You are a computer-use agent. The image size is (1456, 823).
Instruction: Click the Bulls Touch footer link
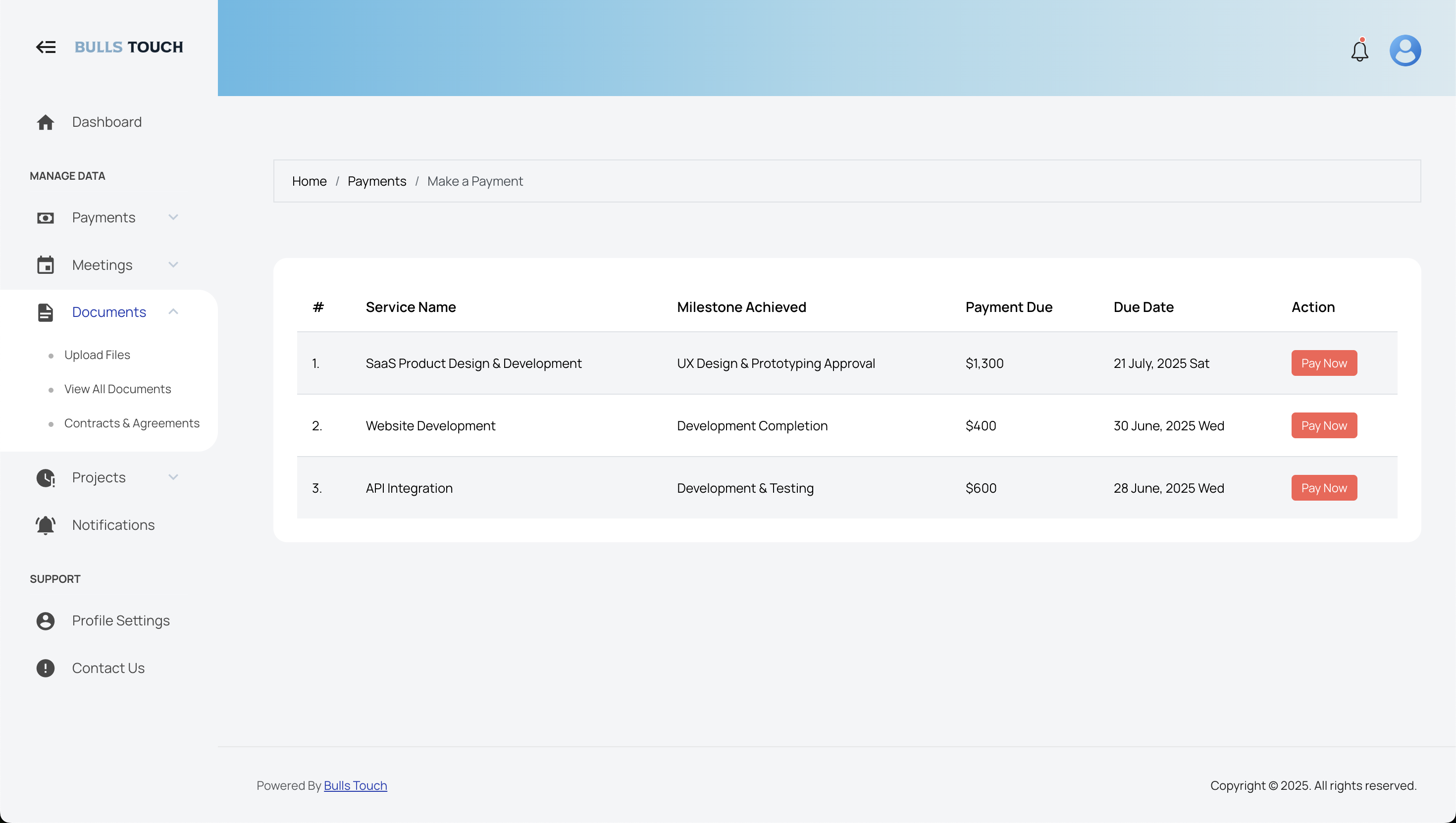(355, 786)
